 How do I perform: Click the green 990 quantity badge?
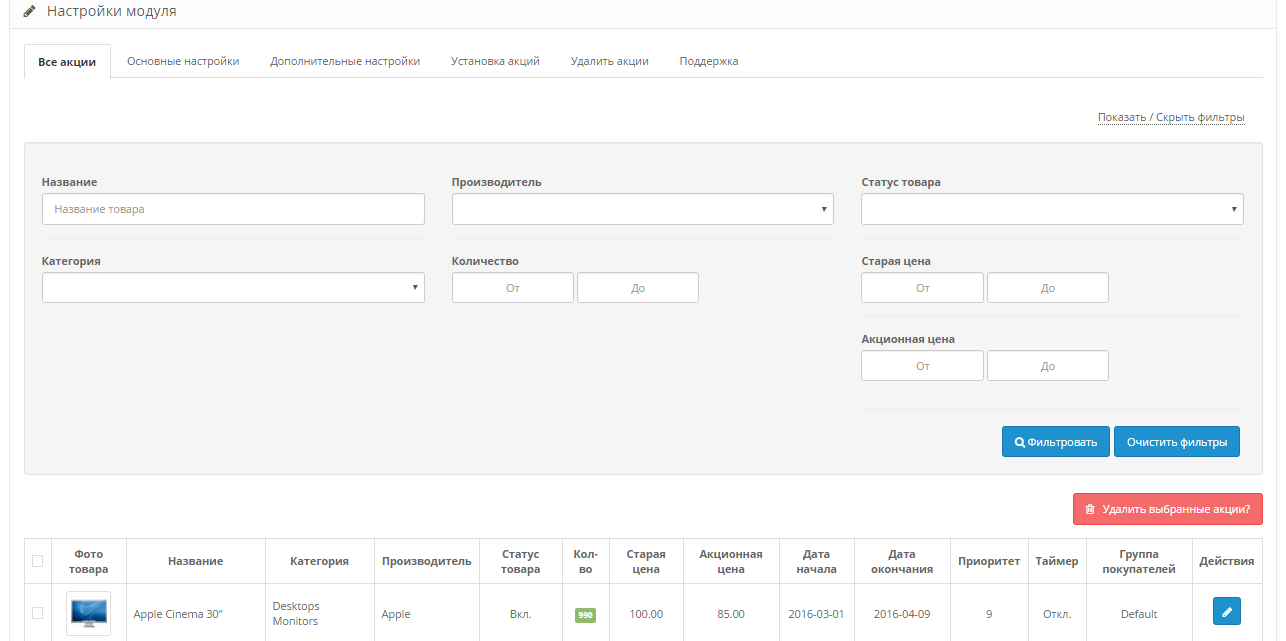(x=585, y=615)
